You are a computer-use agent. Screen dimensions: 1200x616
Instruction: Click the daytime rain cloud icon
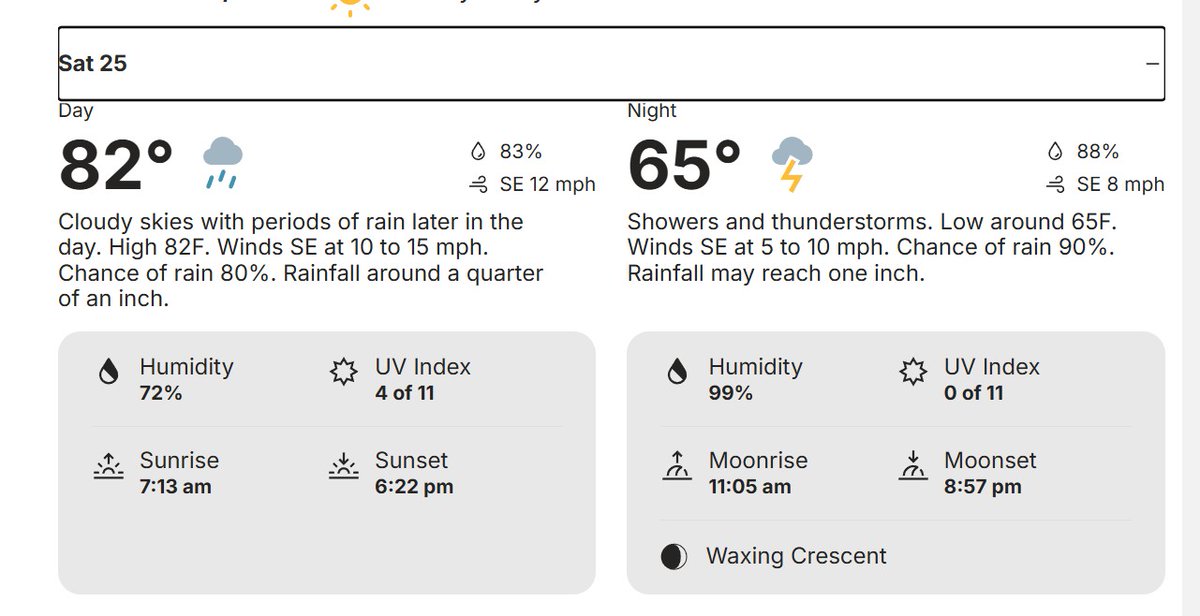[222, 163]
